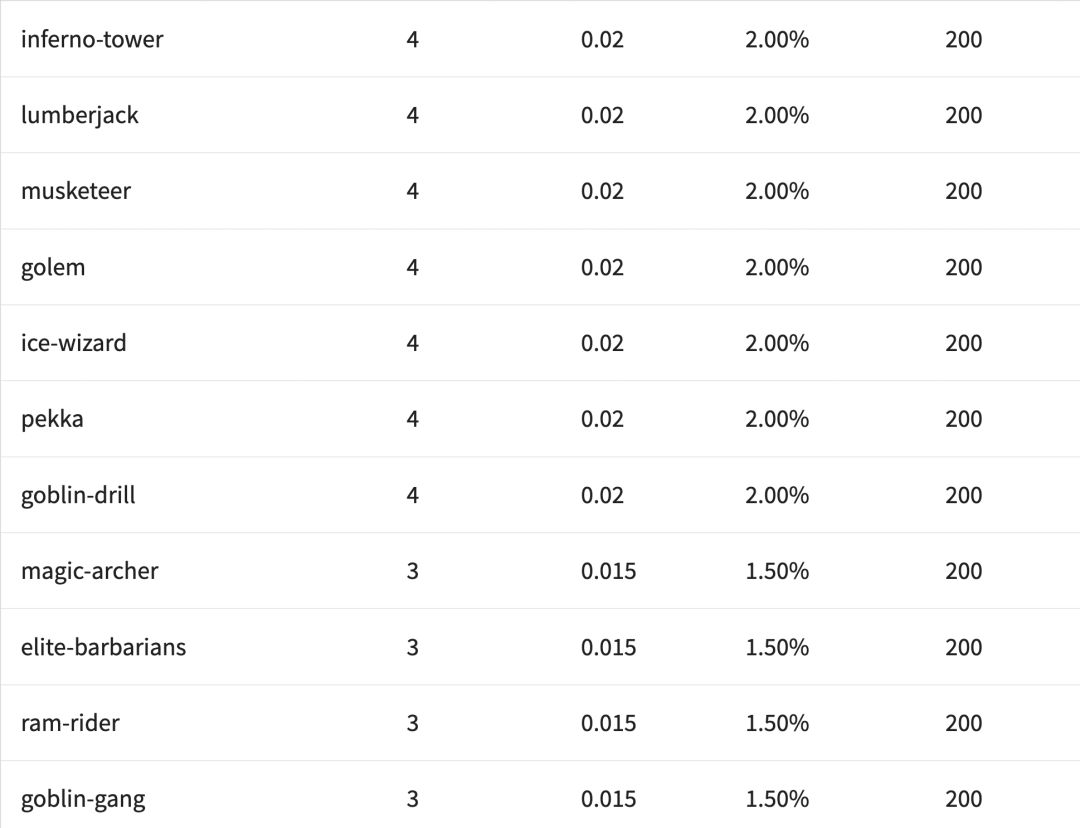
Task: Select the ram-rider card name
Action: point(70,724)
